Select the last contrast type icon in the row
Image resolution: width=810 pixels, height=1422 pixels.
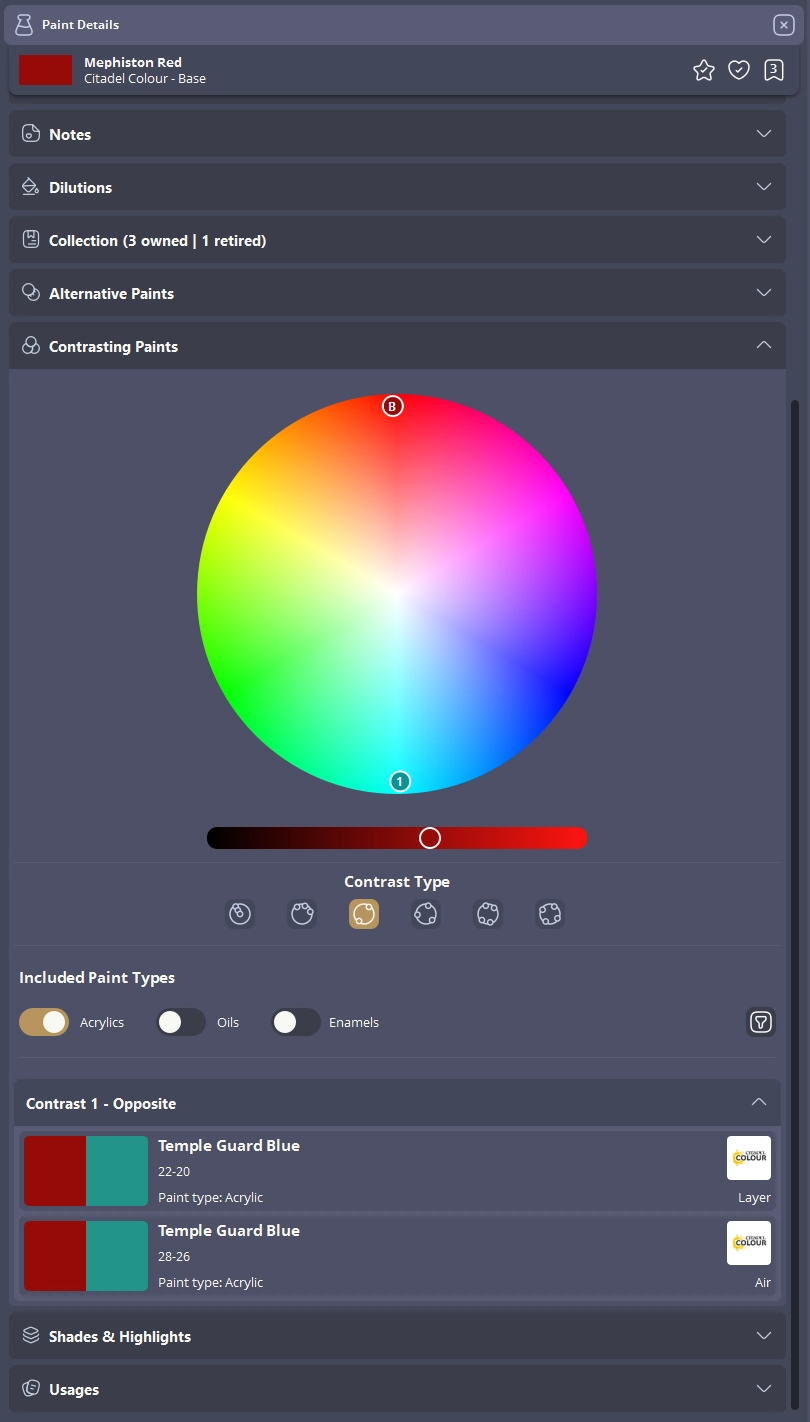click(x=549, y=914)
